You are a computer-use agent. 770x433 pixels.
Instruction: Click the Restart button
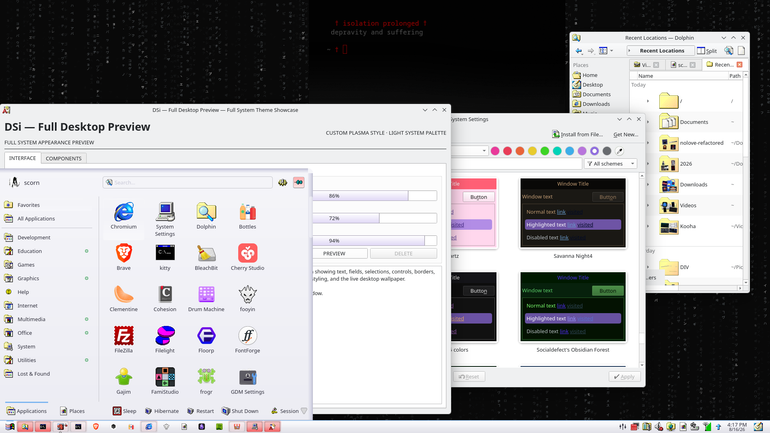[x=200, y=411]
